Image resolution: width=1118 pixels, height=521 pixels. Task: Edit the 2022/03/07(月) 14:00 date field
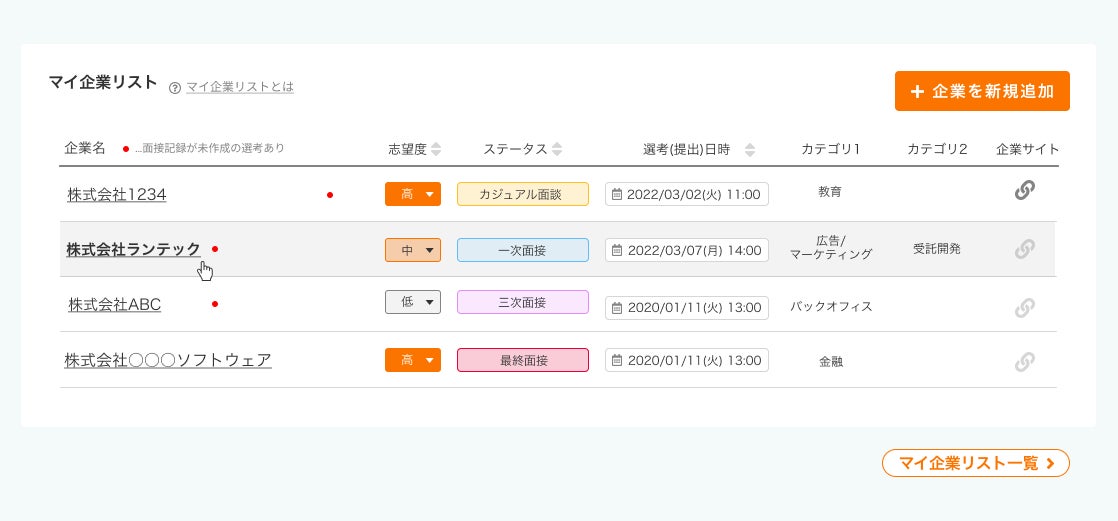point(687,250)
